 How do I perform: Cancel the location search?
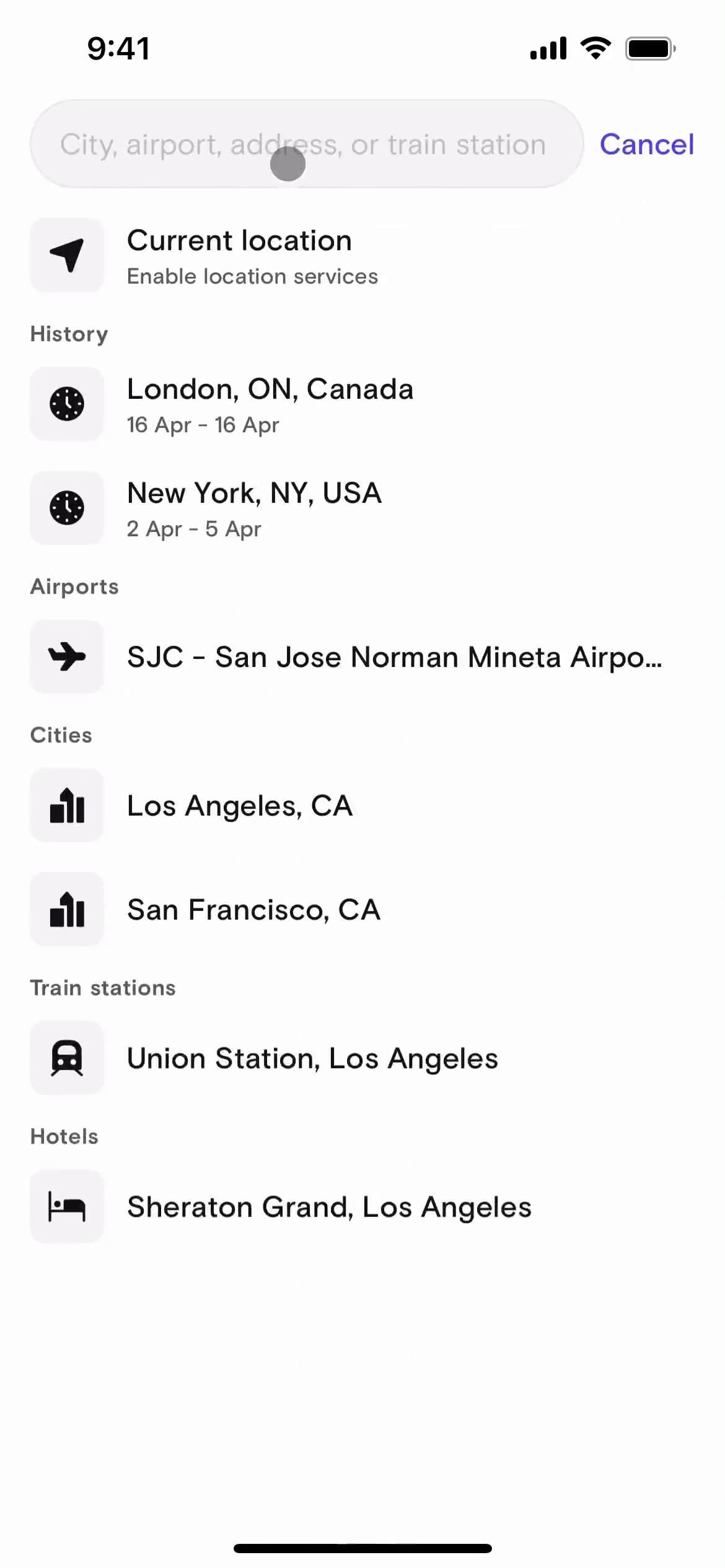646,144
